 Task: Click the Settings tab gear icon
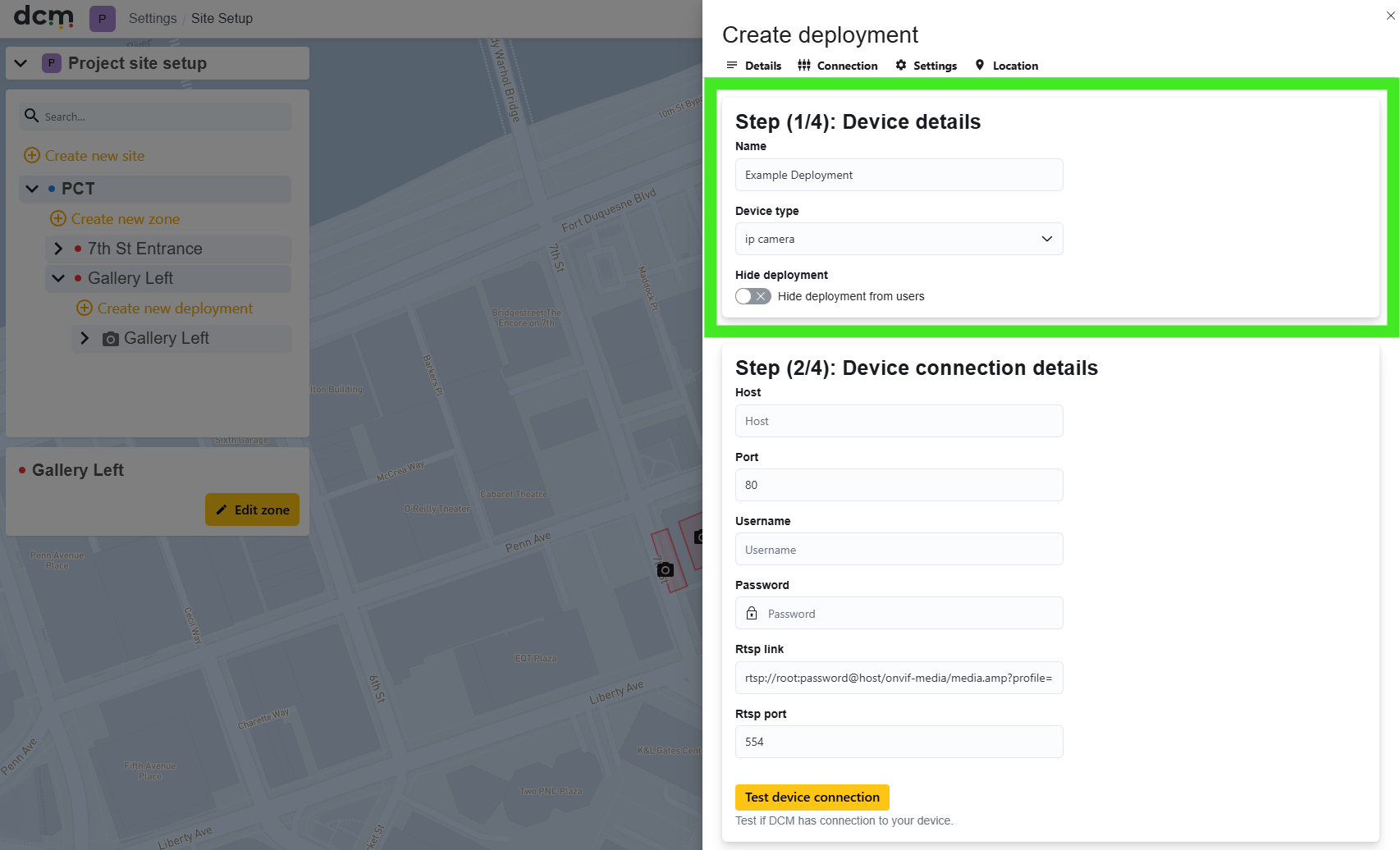[x=901, y=65]
